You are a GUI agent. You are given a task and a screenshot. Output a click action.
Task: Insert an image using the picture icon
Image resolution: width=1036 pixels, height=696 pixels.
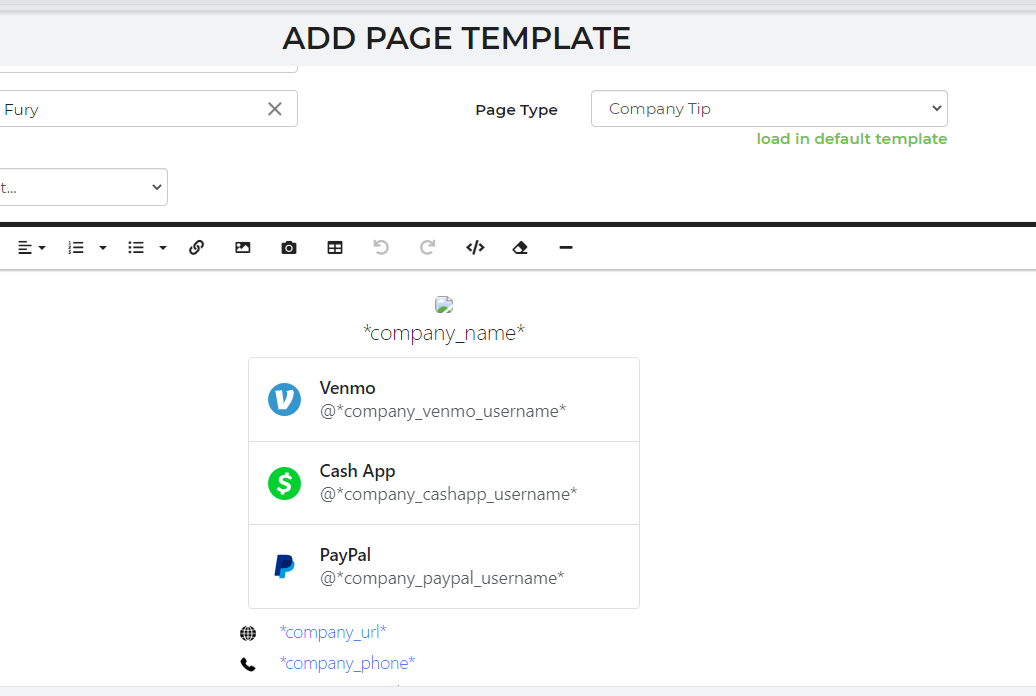coord(243,248)
